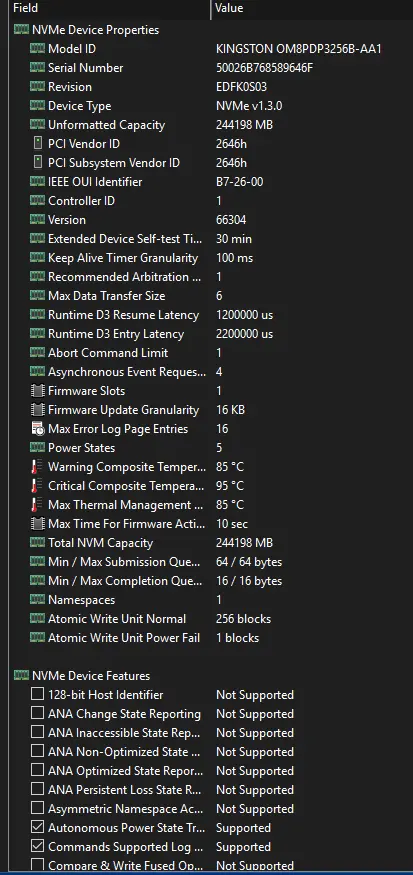Click the EDFK0S03 revision value
413x875 pixels.
pos(242,86)
